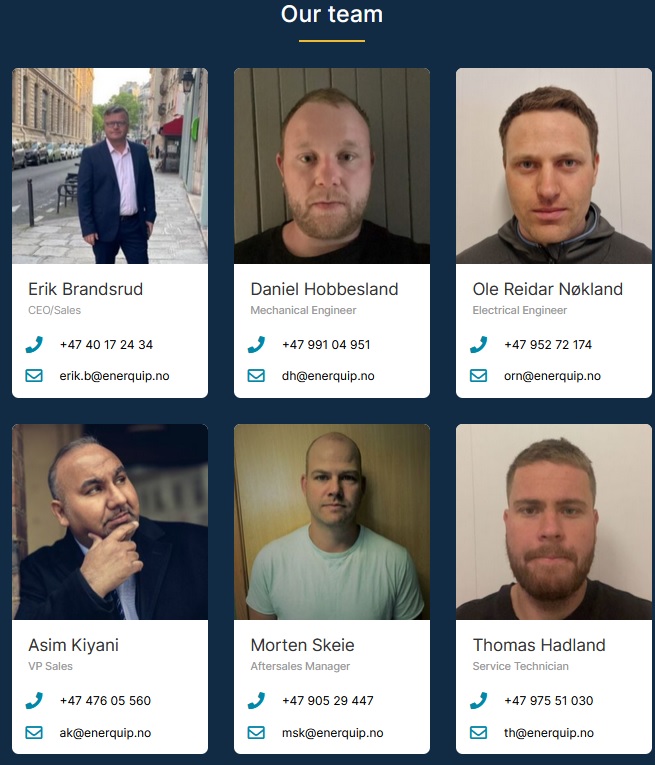The height and width of the screenshot is (765, 655).
Task: Click the mail icon next to dh@enerquip.no
Action: (256, 376)
